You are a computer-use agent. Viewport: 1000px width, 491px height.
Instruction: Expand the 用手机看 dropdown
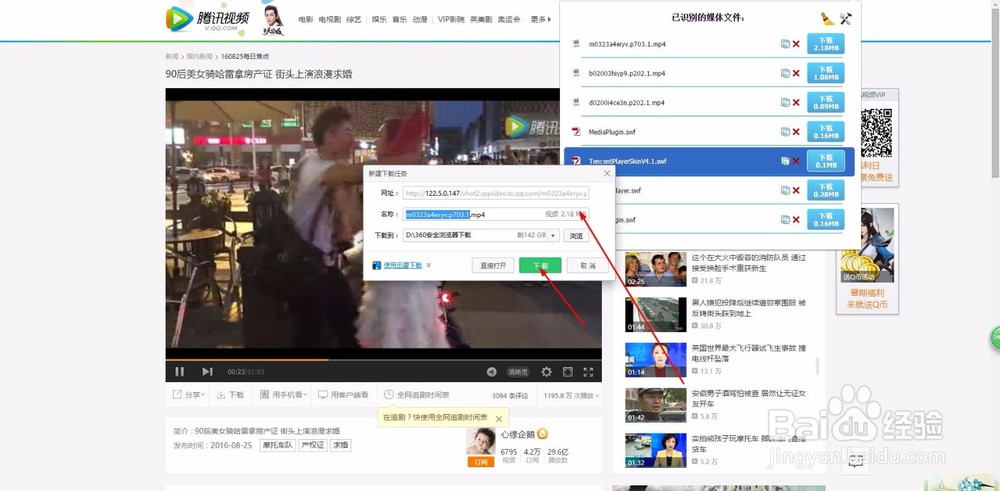tap(284, 395)
